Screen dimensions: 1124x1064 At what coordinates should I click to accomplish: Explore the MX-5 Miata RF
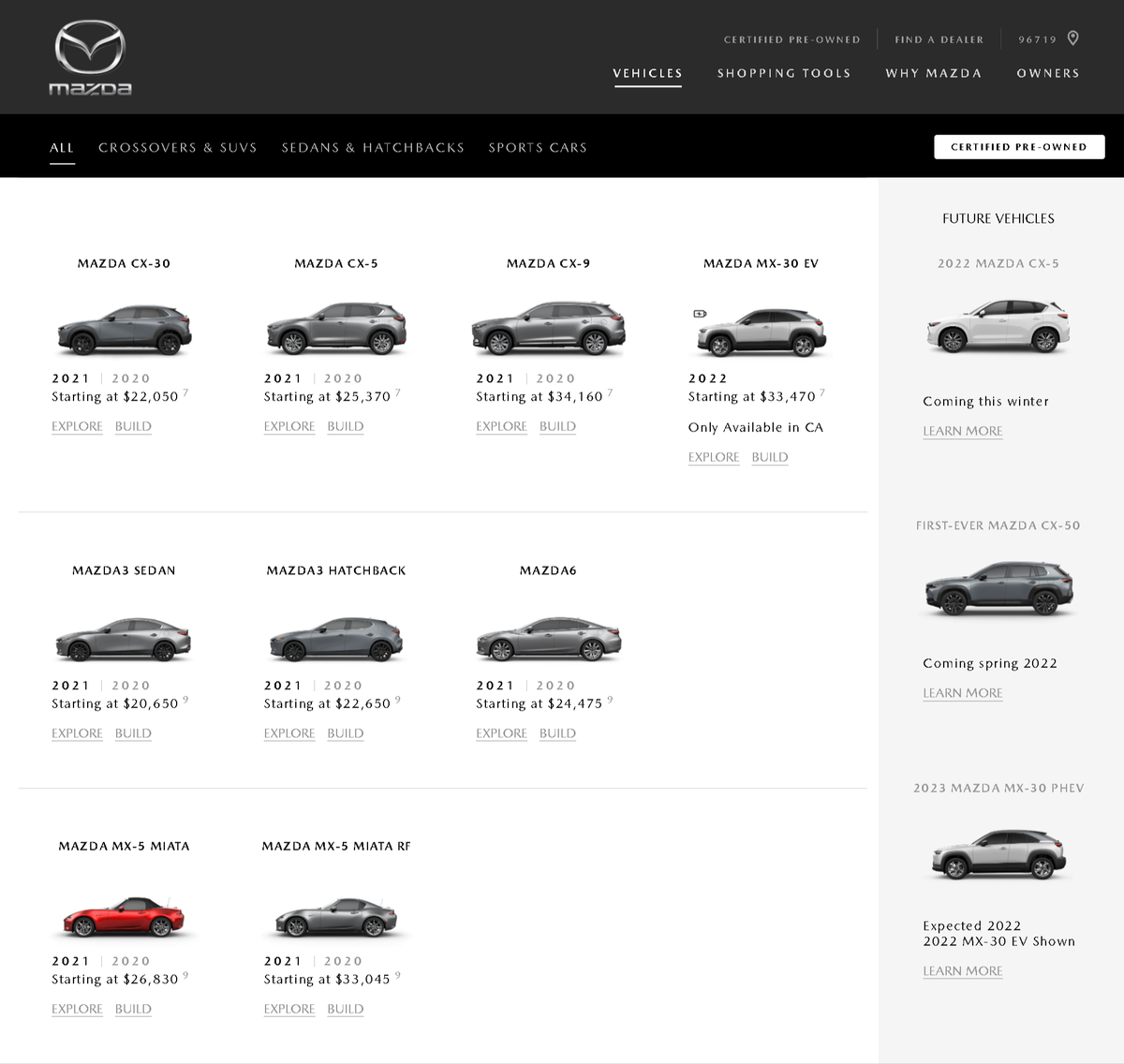pos(289,1009)
